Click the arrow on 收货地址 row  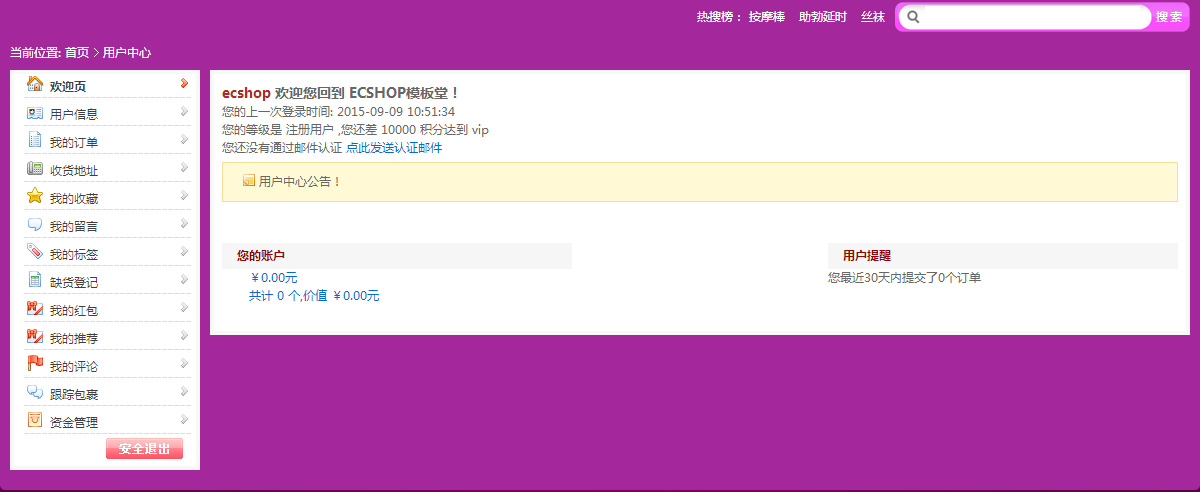click(184, 167)
